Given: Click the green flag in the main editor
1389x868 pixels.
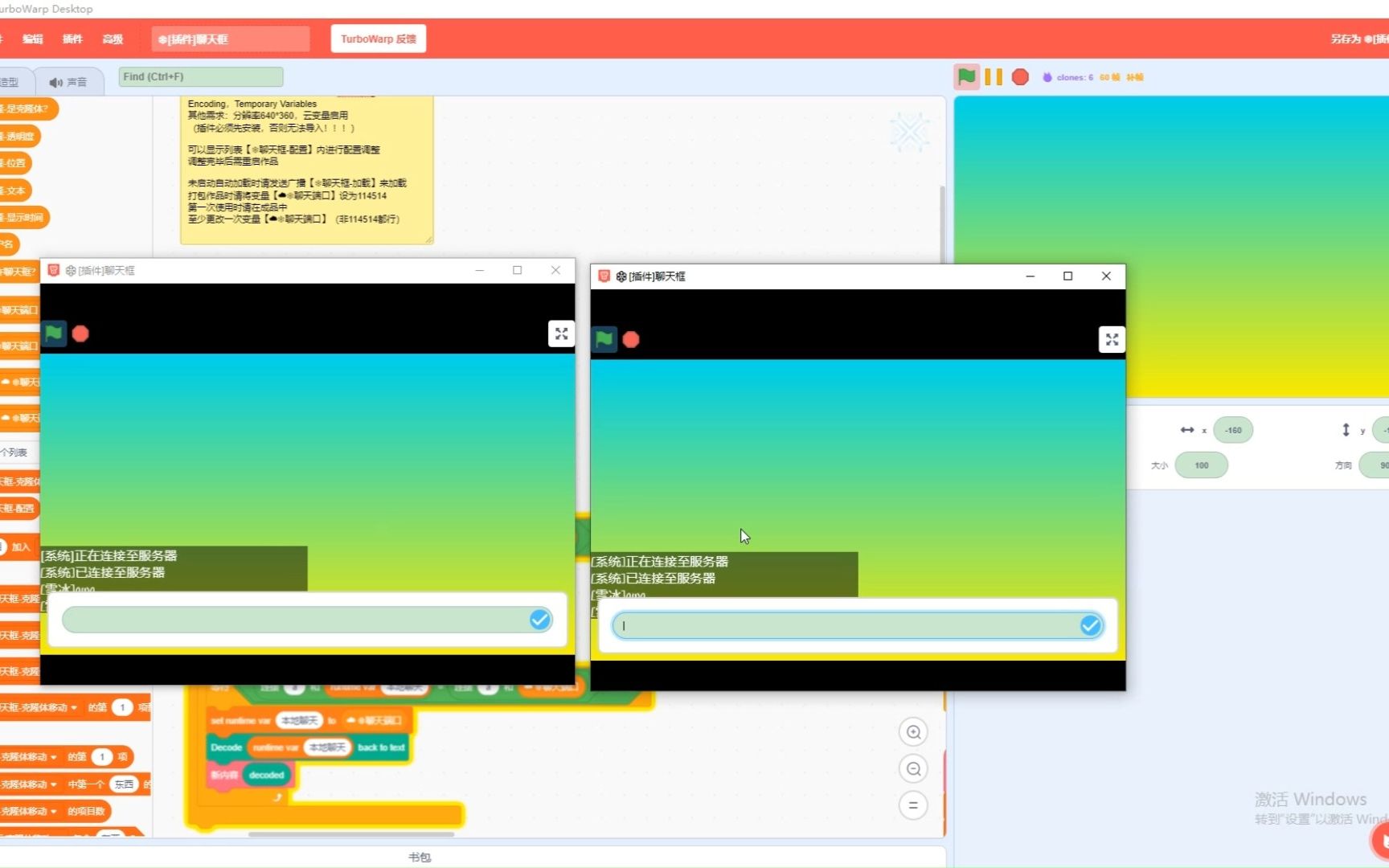Looking at the screenshot, I should (966, 76).
